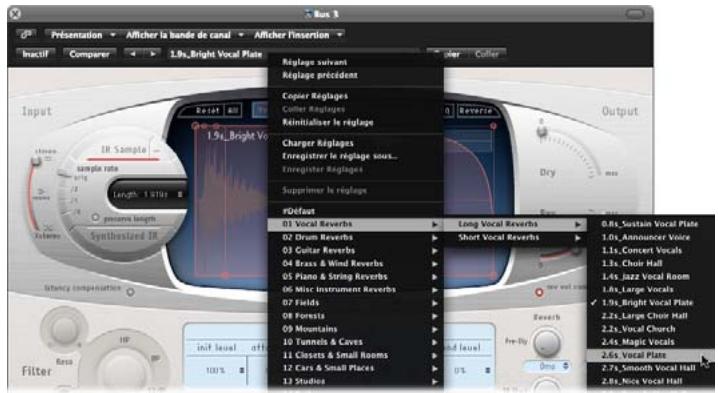
Task: Toggle latency compensation button
Action: coord(131,292)
